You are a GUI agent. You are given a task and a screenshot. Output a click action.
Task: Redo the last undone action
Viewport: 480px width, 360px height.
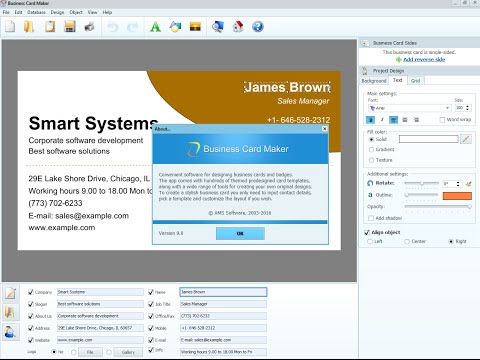tap(133, 27)
